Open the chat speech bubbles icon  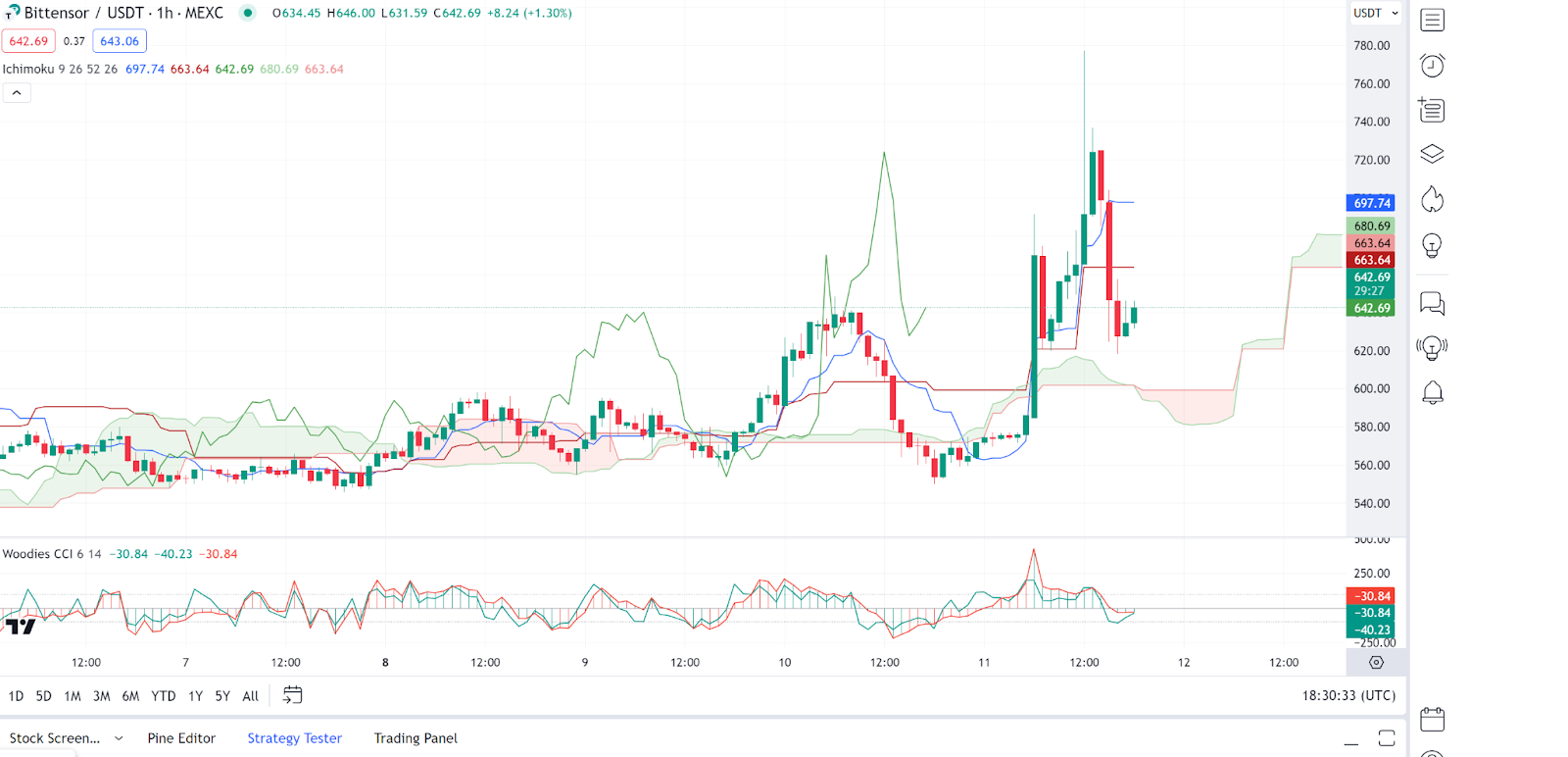pos(1432,304)
